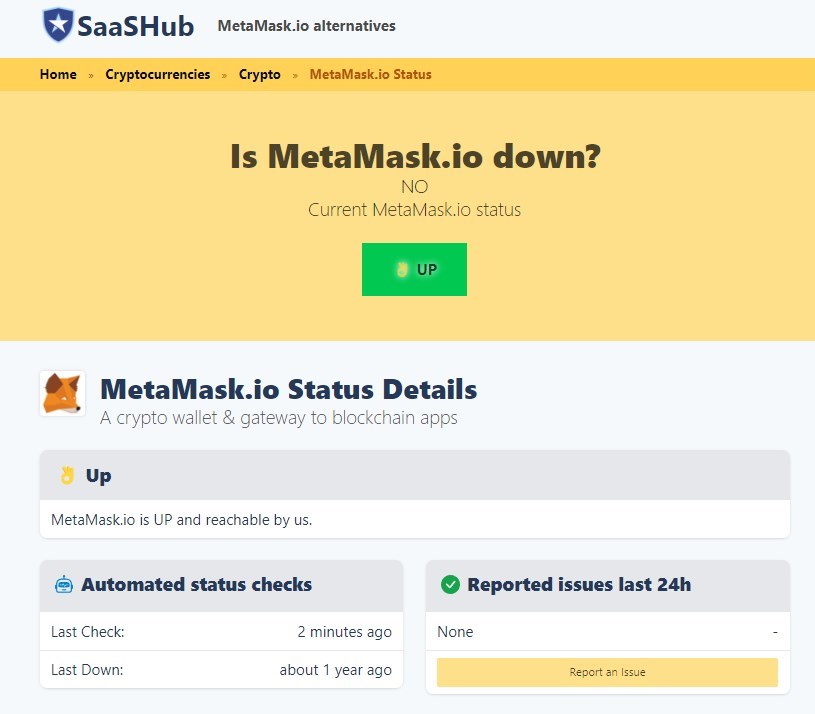Click the SaaSHub shield logo icon
Screen dimensions: 815x714
click(58, 24)
